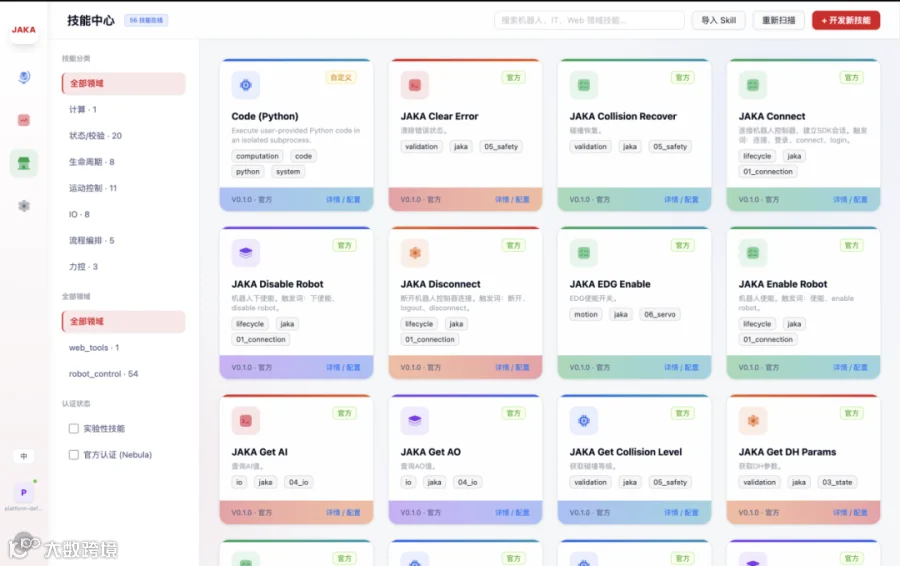The height and width of the screenshot is (566, 900).
Task: Click the 开发新技能 button
Action: 845,20
